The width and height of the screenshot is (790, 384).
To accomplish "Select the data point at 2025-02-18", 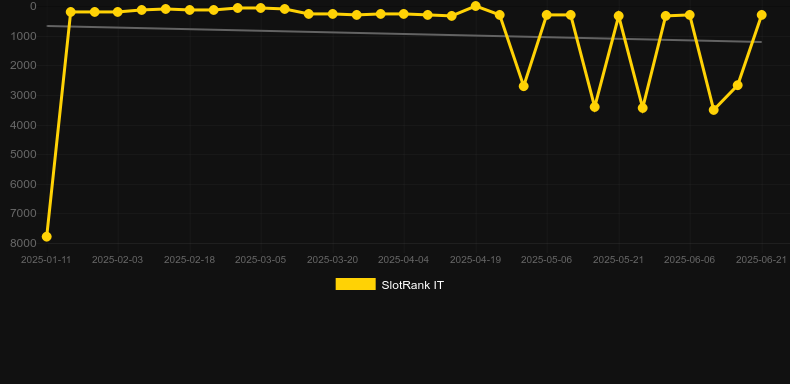I will pos(189,10).
